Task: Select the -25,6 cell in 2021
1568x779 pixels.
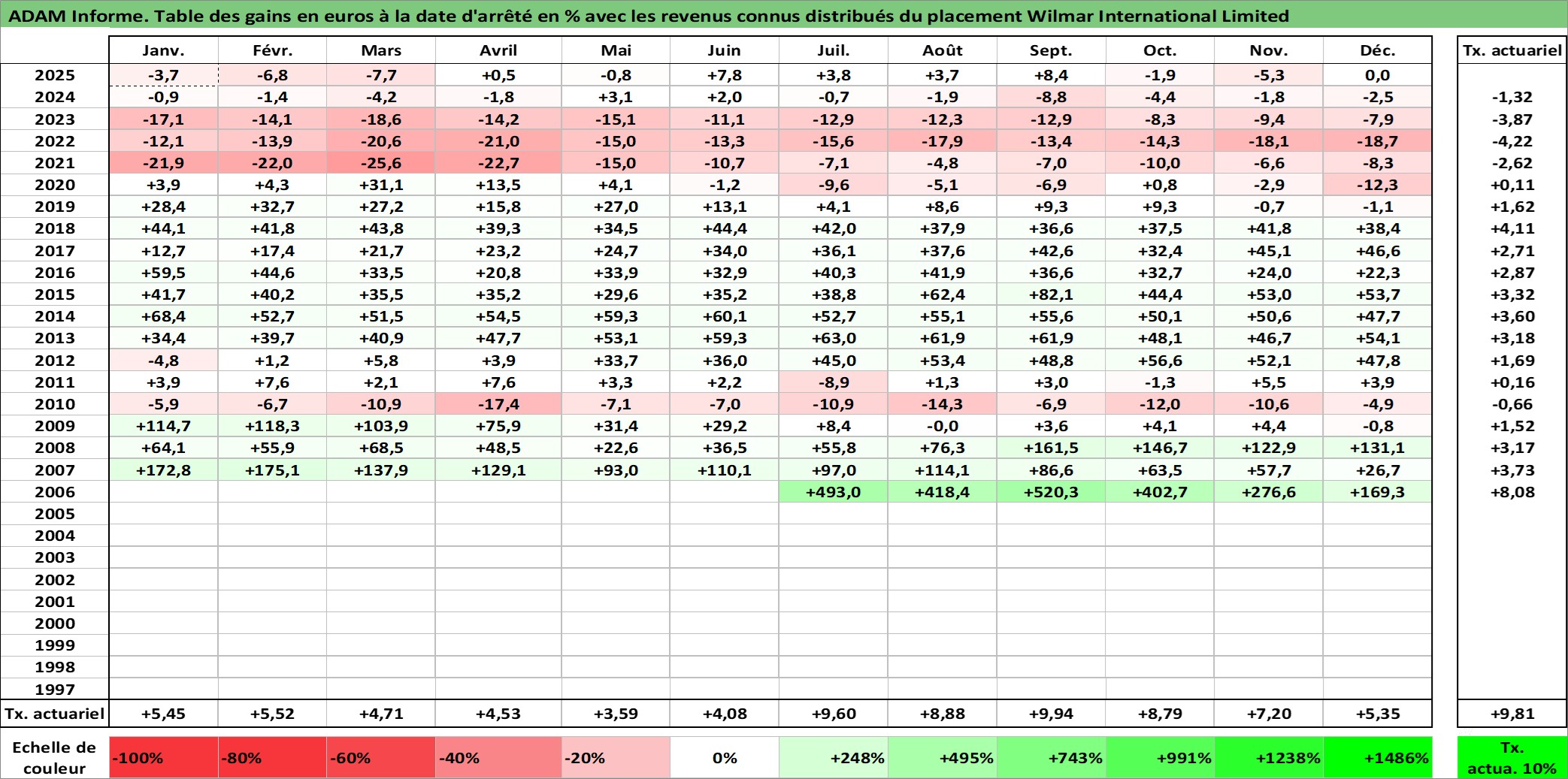Action: pos(381,163)
